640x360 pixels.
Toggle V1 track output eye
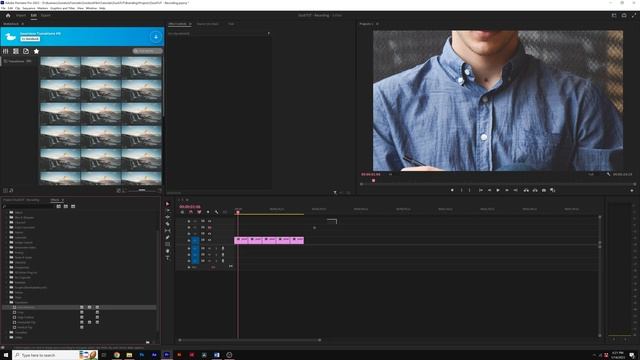tap(209, 240)
